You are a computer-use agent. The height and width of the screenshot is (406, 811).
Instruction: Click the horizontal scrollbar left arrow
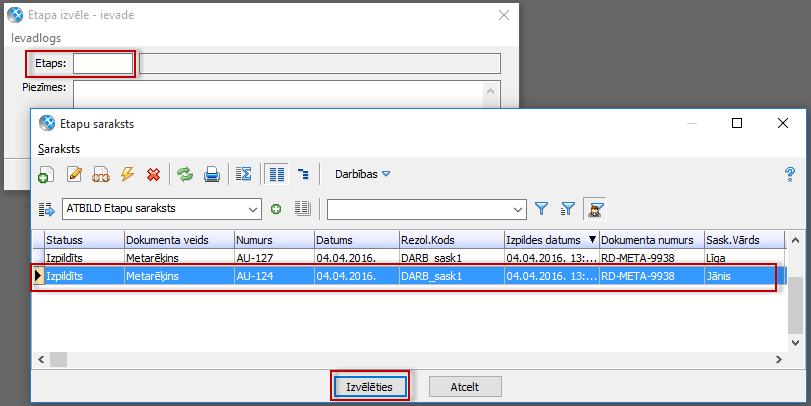pyautogui.click(x=41, y=359)
